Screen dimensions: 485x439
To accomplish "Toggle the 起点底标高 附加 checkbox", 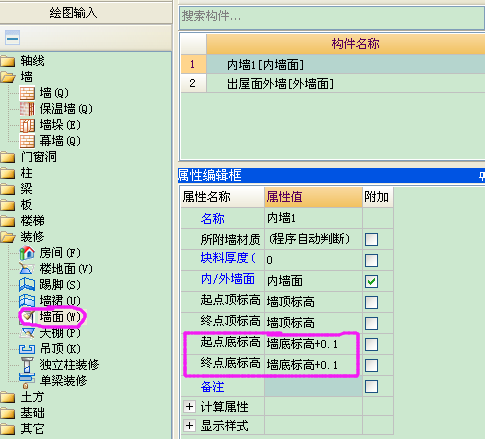I will pyautogui.click(x=371, y=344).
